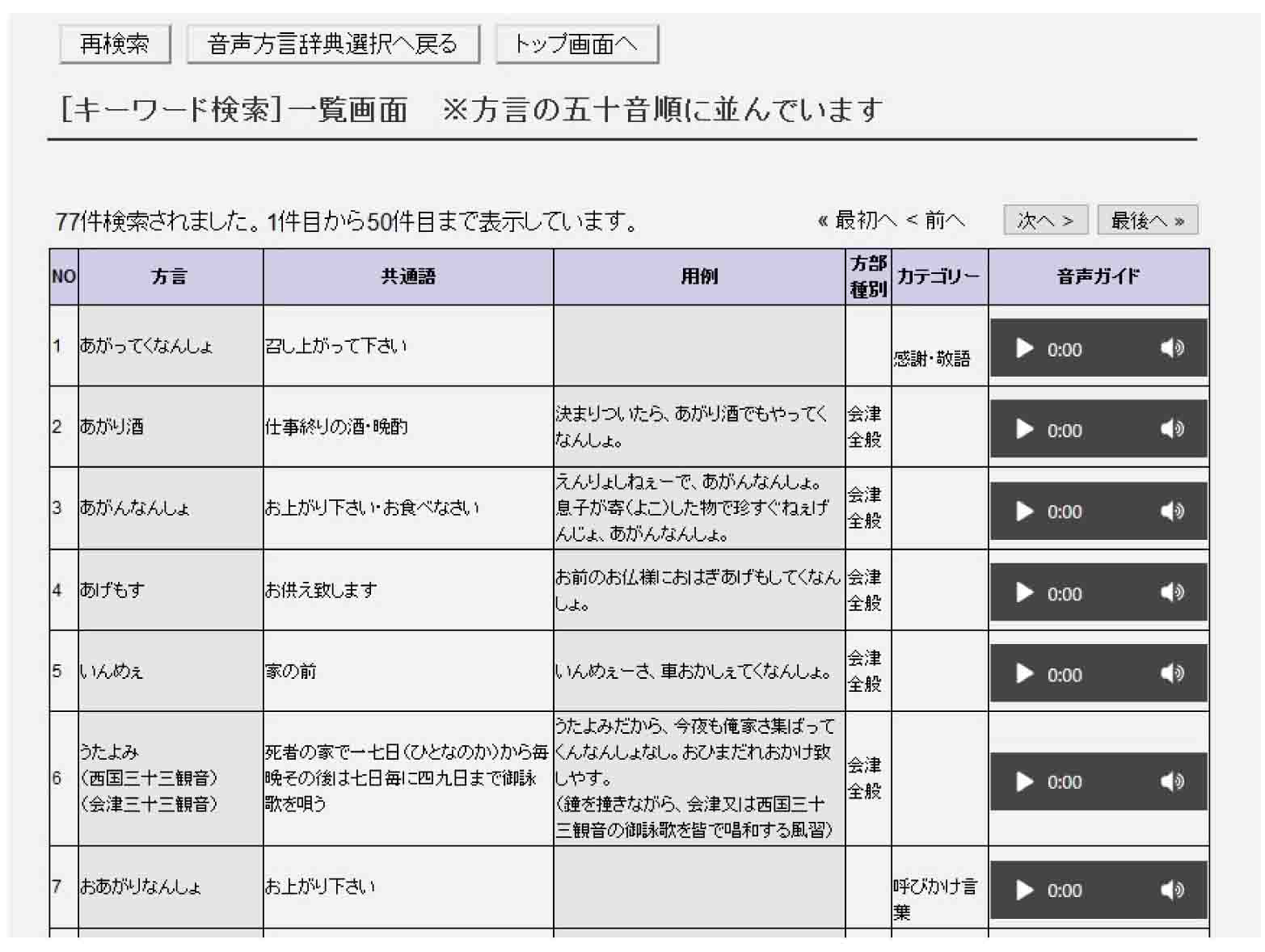The width and height of the screenshot is (1265, 952).
Task: Mute audio for あがってくなんしょ row
Action: 1172,348
